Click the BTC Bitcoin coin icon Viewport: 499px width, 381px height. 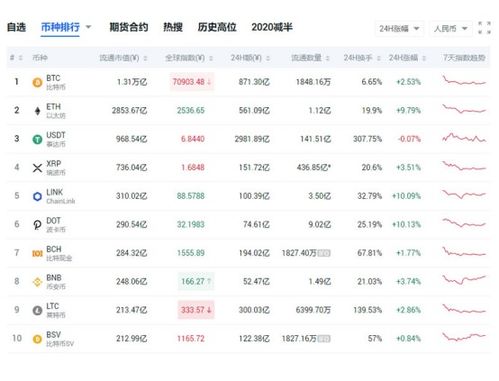click(x=37, y=82)
